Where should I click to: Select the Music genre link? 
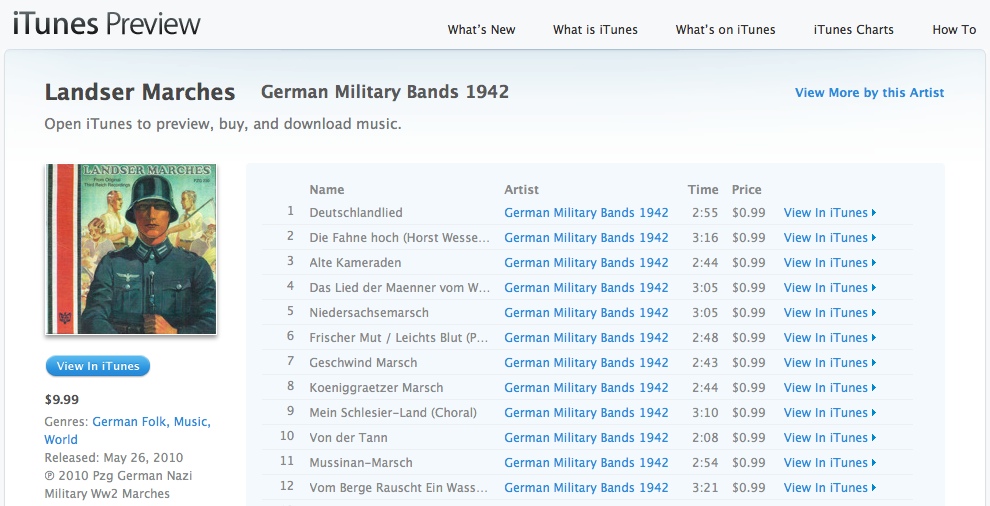[193, 422]
